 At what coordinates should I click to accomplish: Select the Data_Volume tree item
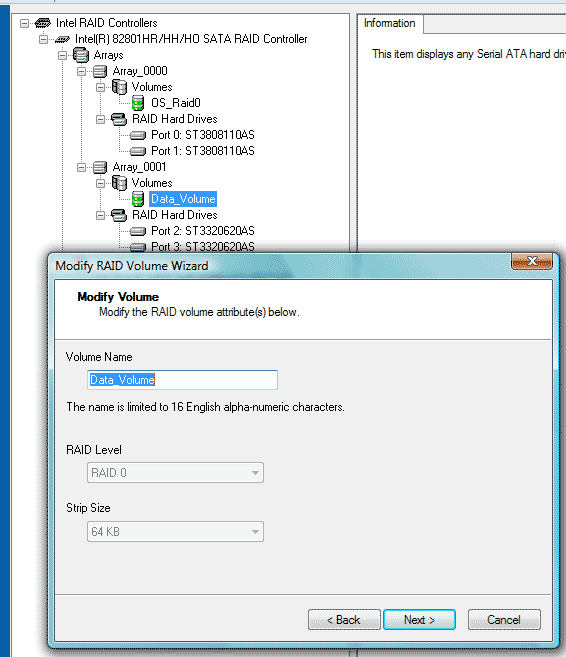coord(183,199)
